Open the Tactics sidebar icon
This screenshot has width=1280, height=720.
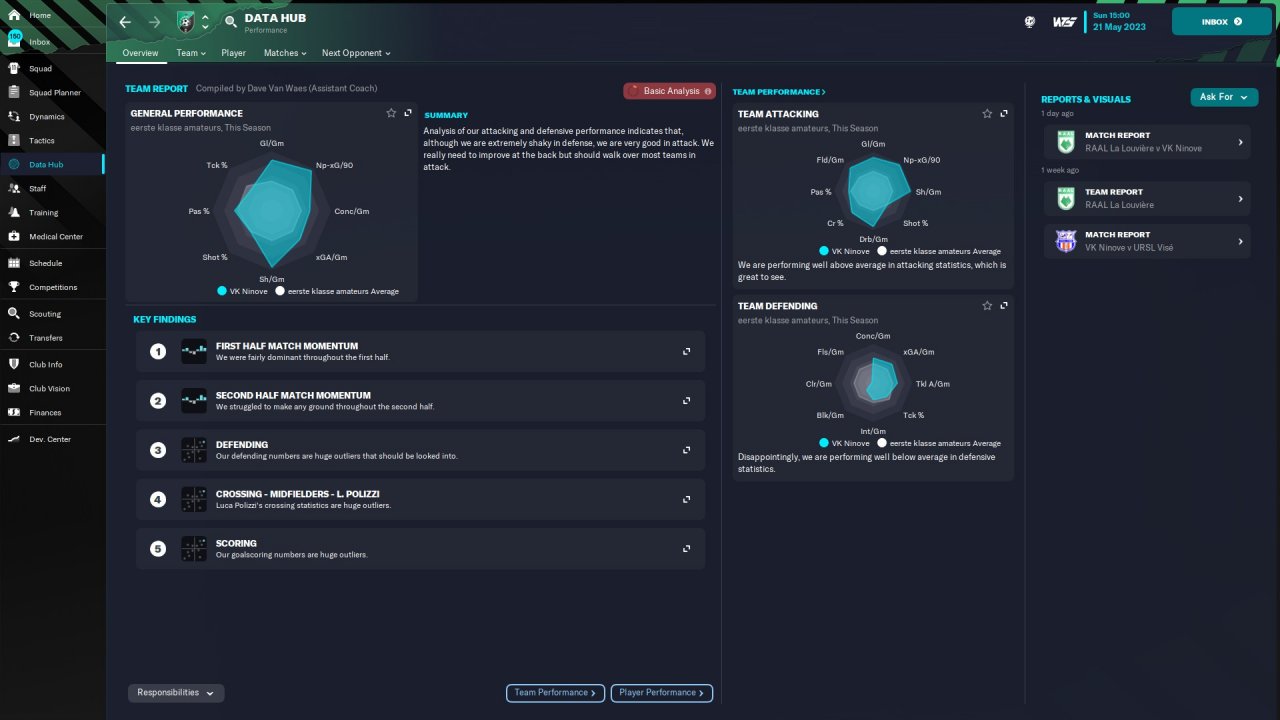pos(14,140)
